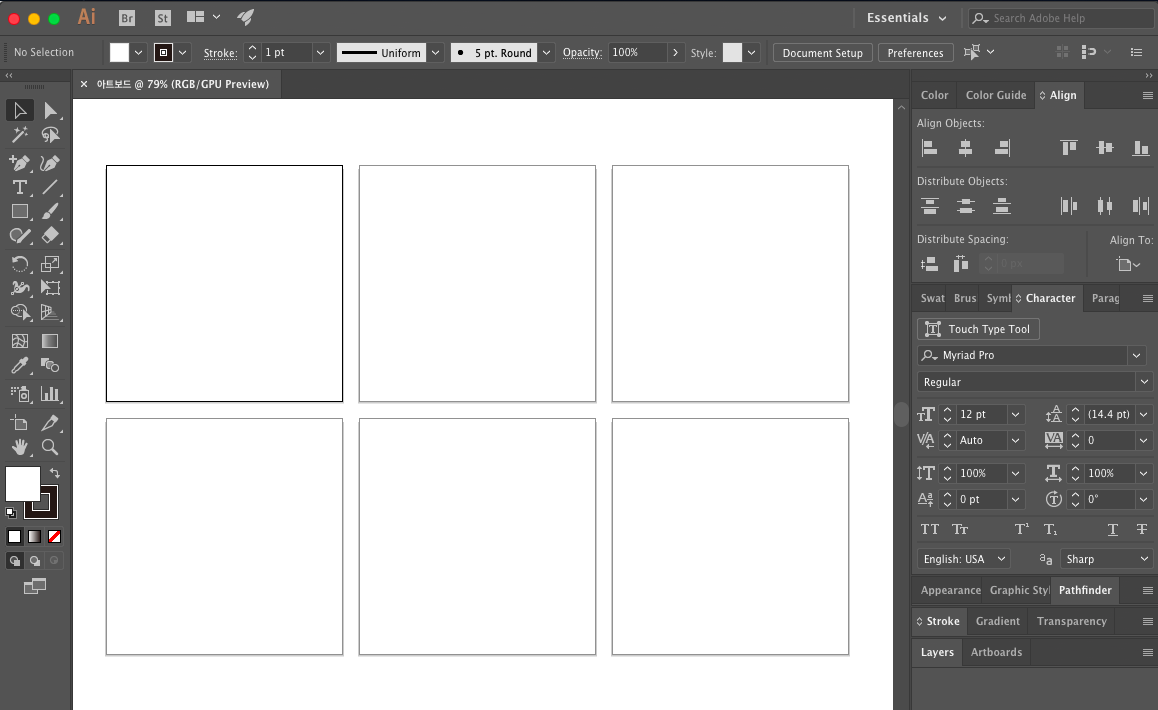This screenshot has width=1158, height=710.
Task: Select the Blend tool
Action: tap(50, 366)
